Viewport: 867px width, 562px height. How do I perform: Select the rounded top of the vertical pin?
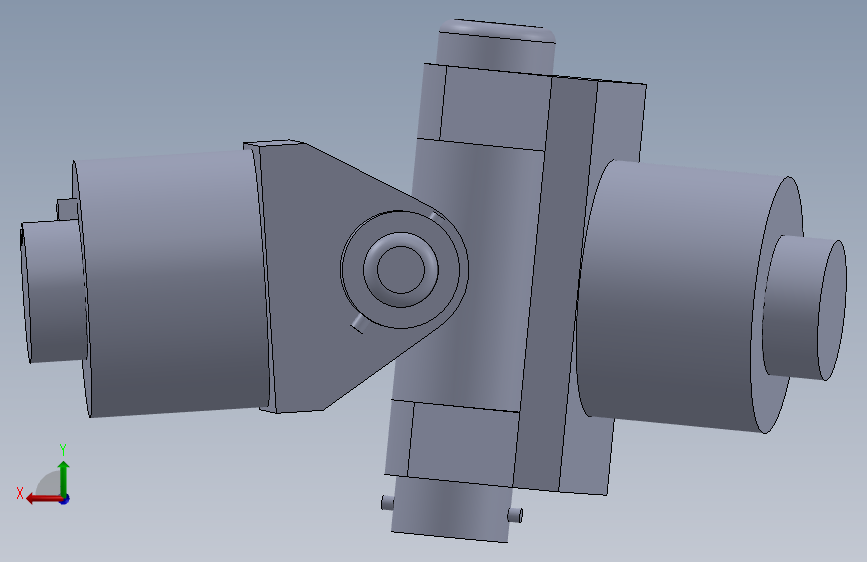tap(497, 29)
